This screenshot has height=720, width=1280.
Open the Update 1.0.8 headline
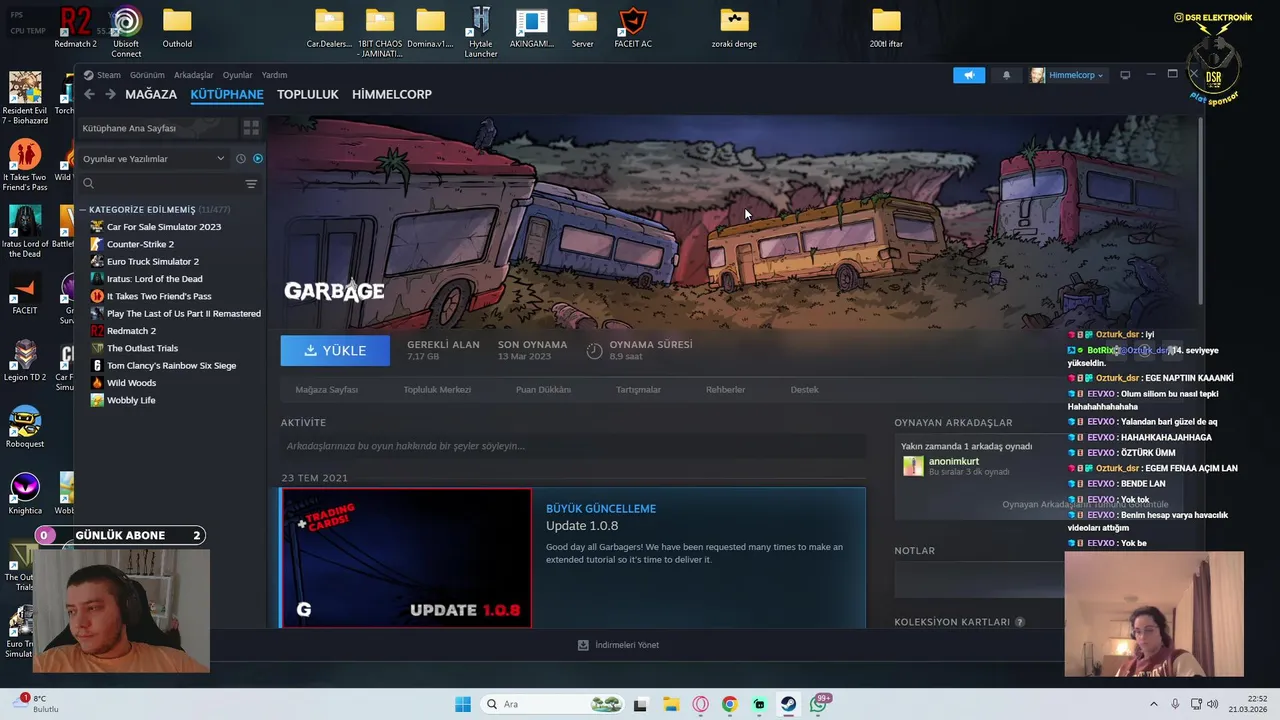click(582, 526)
